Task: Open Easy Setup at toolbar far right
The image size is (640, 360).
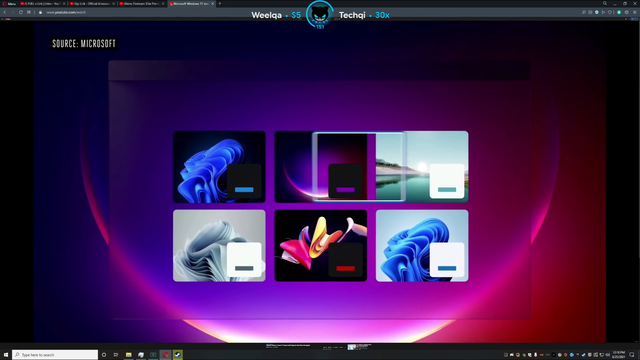Action: (634, 12)
